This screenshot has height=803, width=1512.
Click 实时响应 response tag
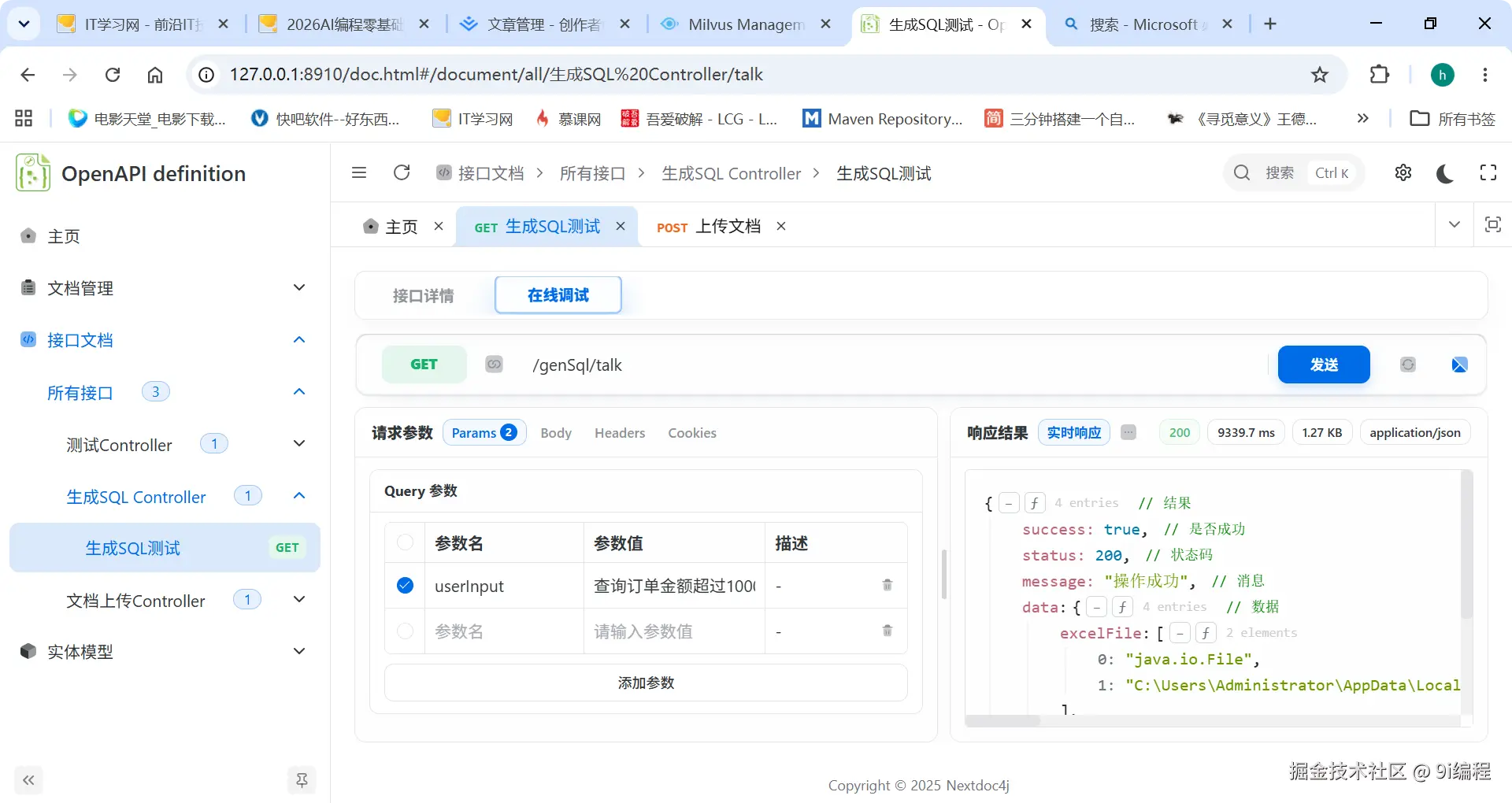(1074, 432)
